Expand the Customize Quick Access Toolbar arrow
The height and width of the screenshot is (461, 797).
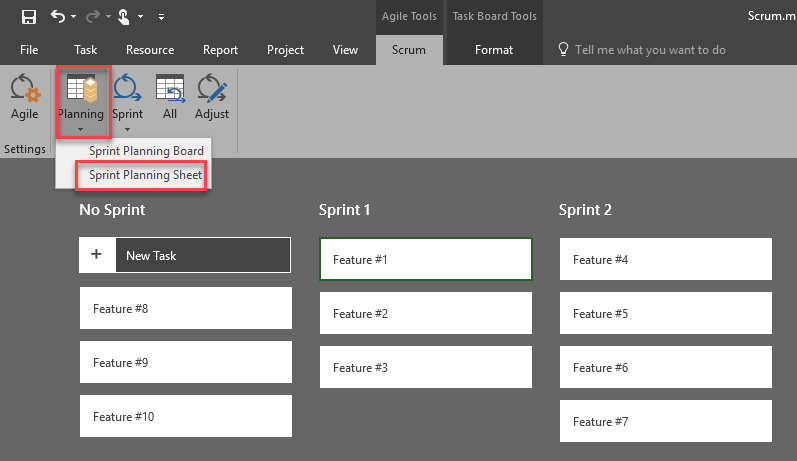pos(162,17)
